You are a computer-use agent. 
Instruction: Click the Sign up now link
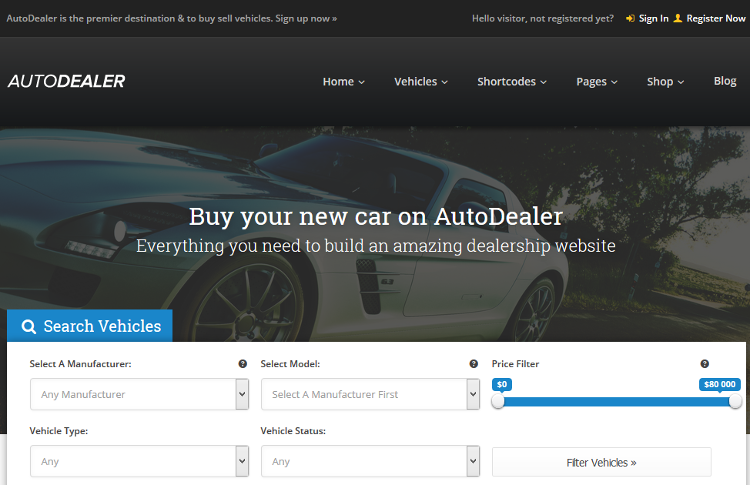pyautogui.click(x=306, y=19)
